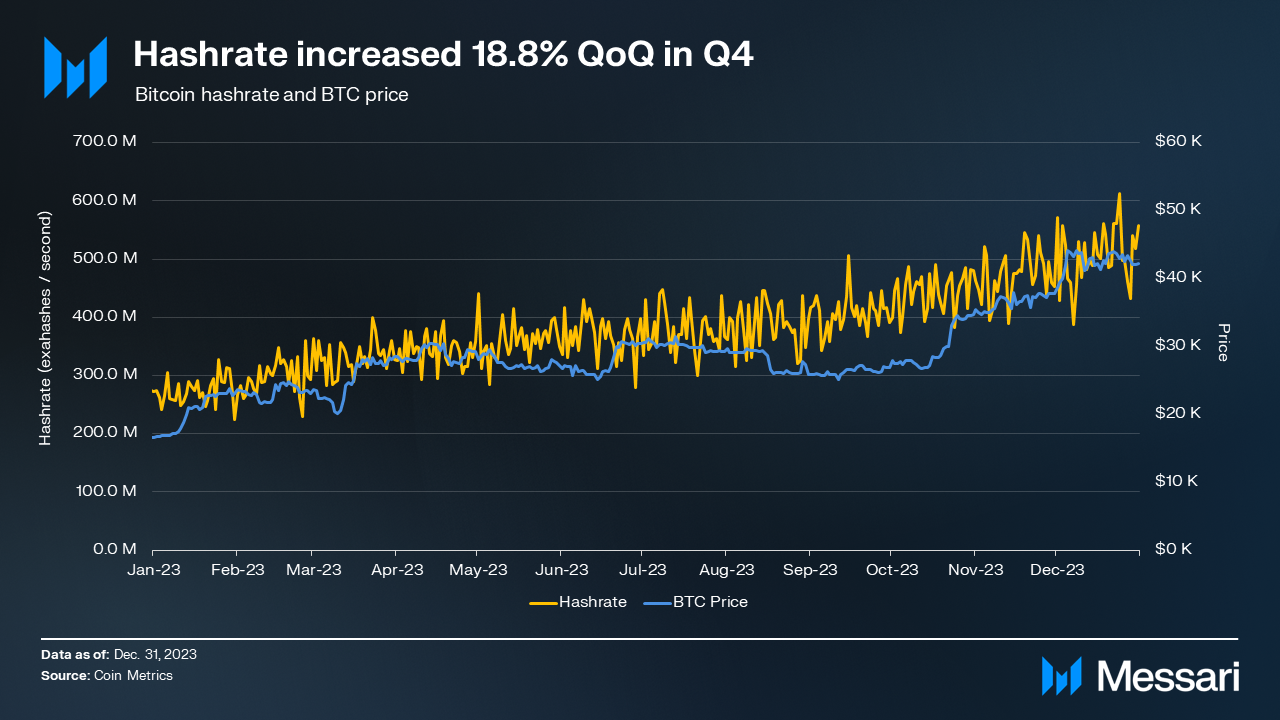Screen dimensions: 1280x720
Task: Click the '300.0 M' hashrate axis label
Action: tap(106, 374)
